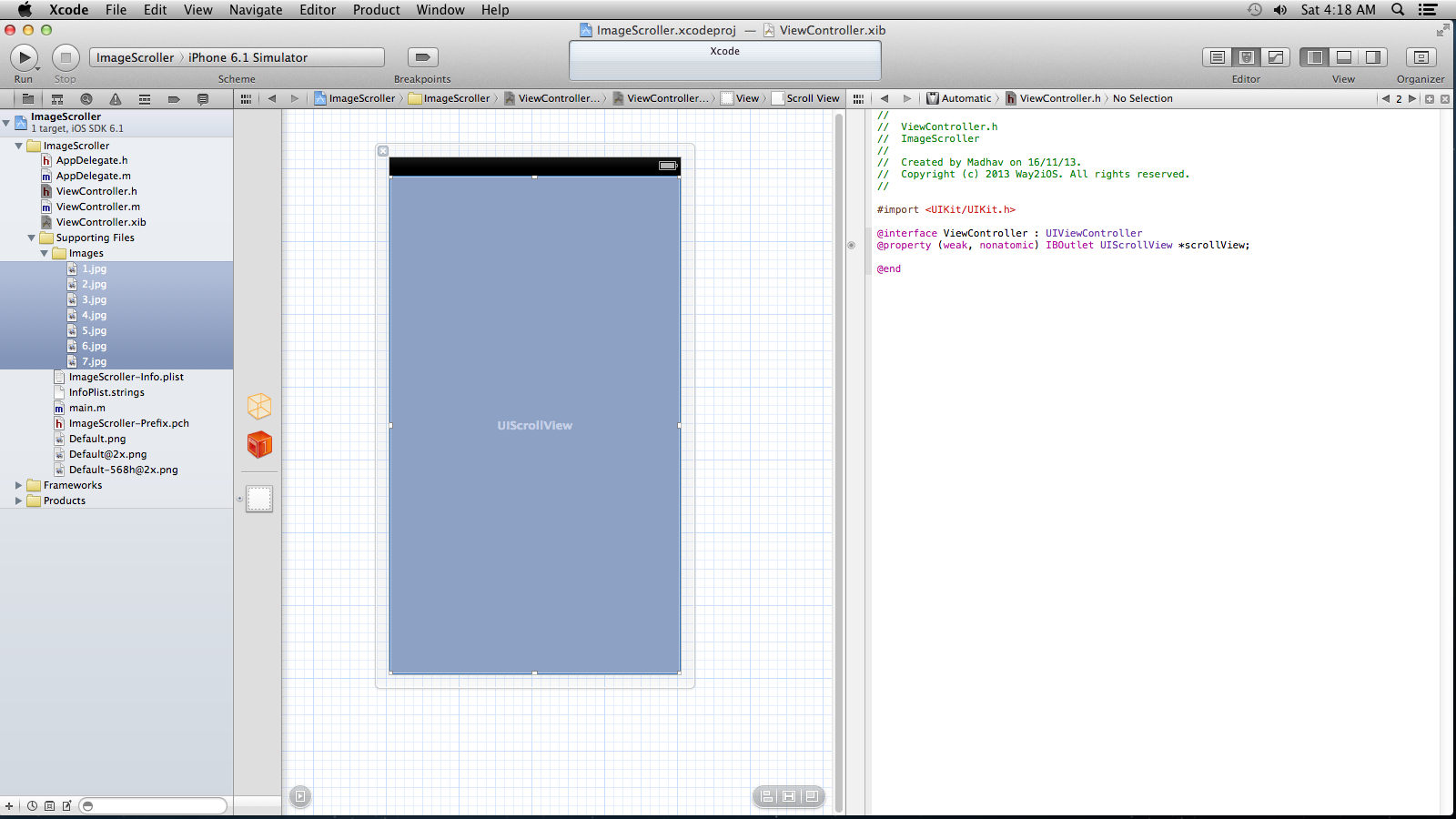The image size is (1456, 819).
Task: Open the Product menu
Action: [x=377, y=10]
